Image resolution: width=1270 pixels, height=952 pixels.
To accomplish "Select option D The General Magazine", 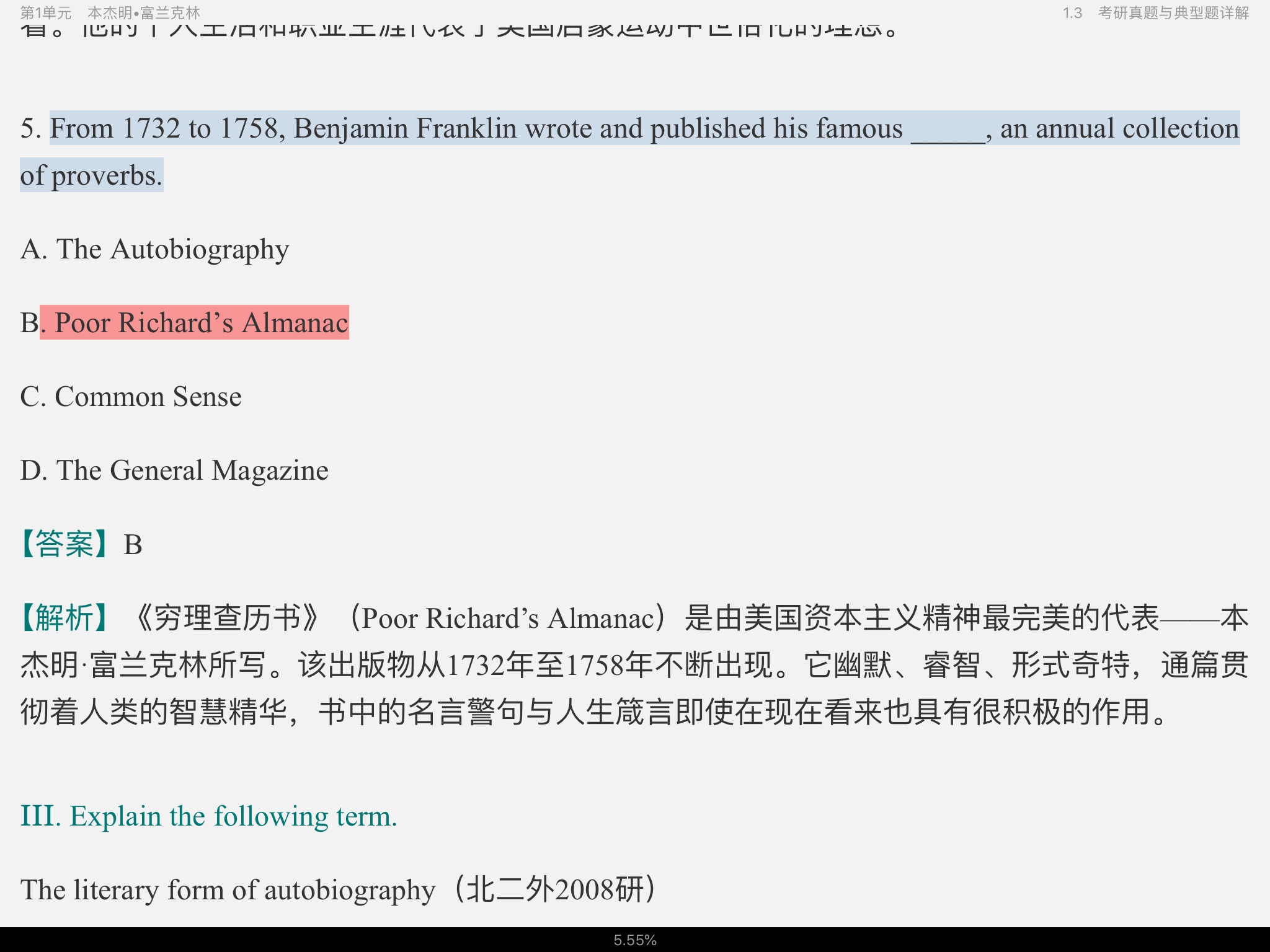I will 174,470.
